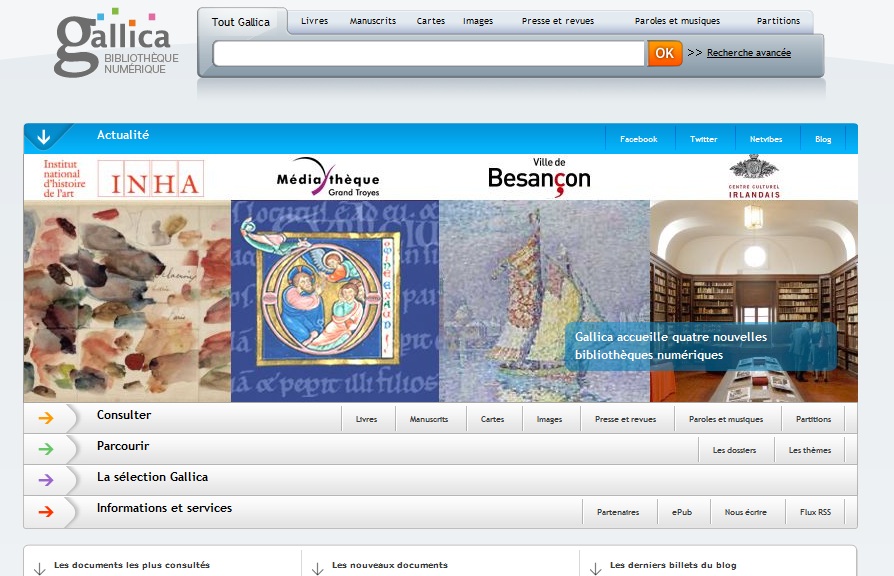Open Cartes under Consulter
Image resolution: width=894 pixels, height=576 pixels.
tap(492, 419)
